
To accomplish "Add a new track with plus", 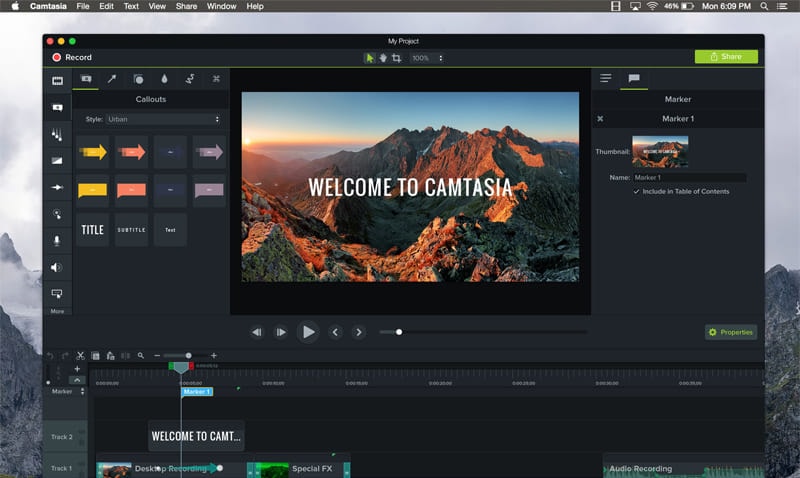I will [77, 369].
